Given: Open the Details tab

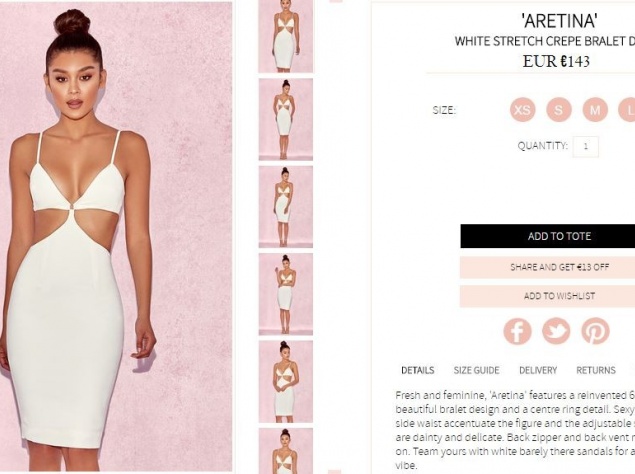Looking at the screenshot, I should [x=418, y=370].
